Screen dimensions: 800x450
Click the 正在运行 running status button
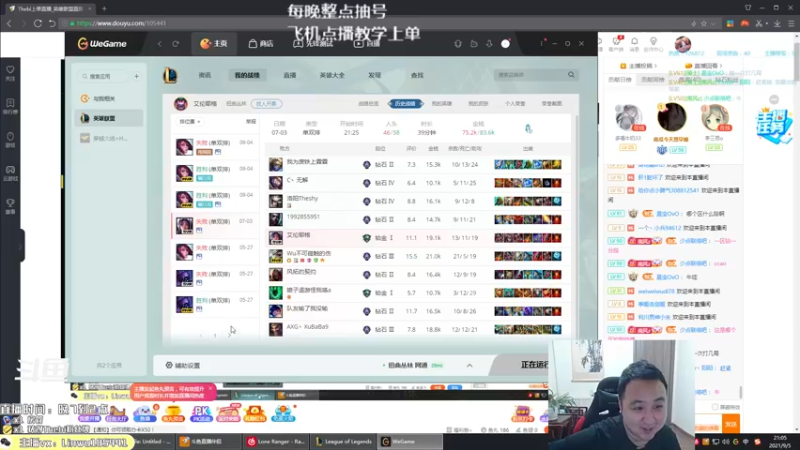[x=534, y=365]
